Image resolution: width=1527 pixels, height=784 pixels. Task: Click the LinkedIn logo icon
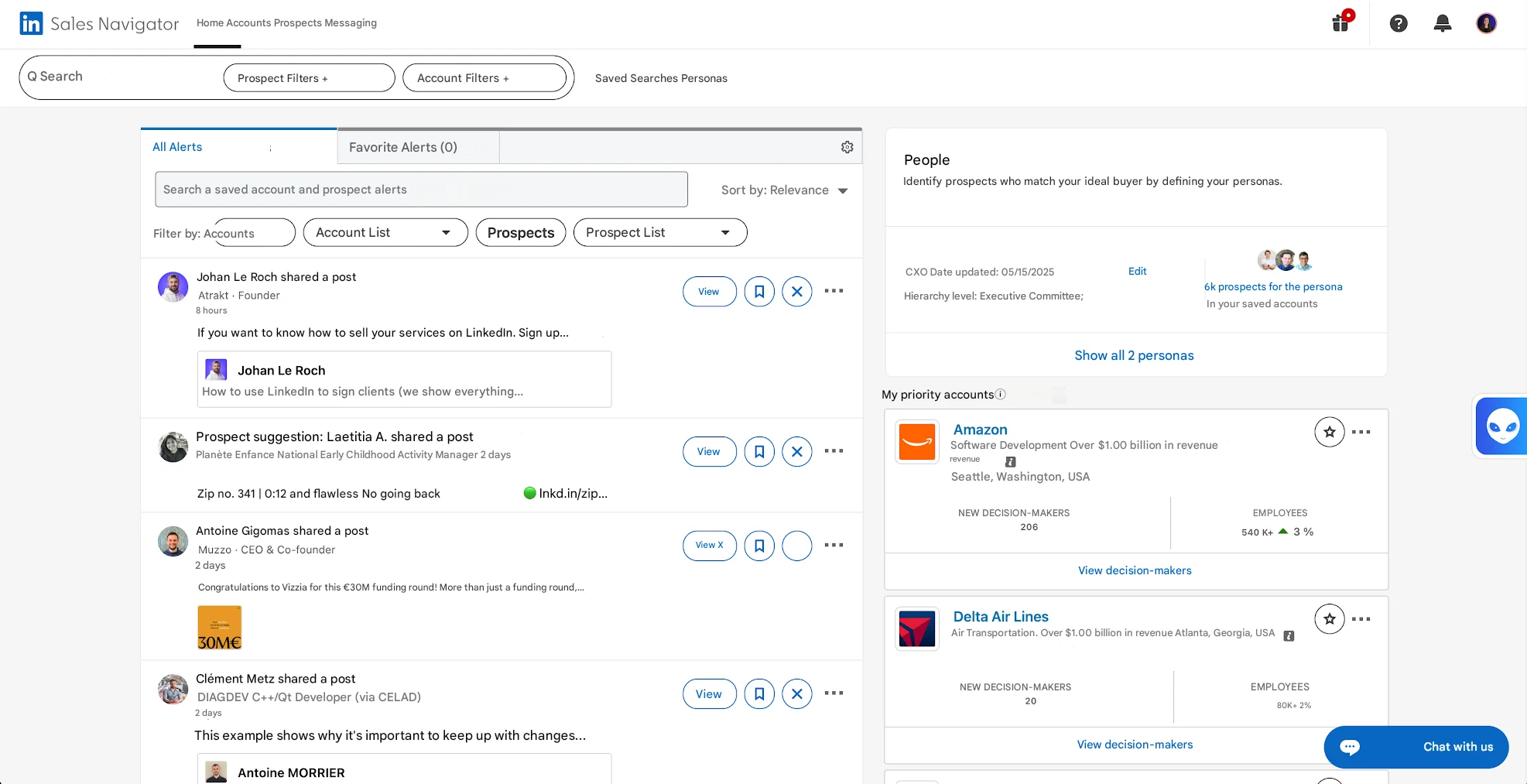(x=31, y=23)
